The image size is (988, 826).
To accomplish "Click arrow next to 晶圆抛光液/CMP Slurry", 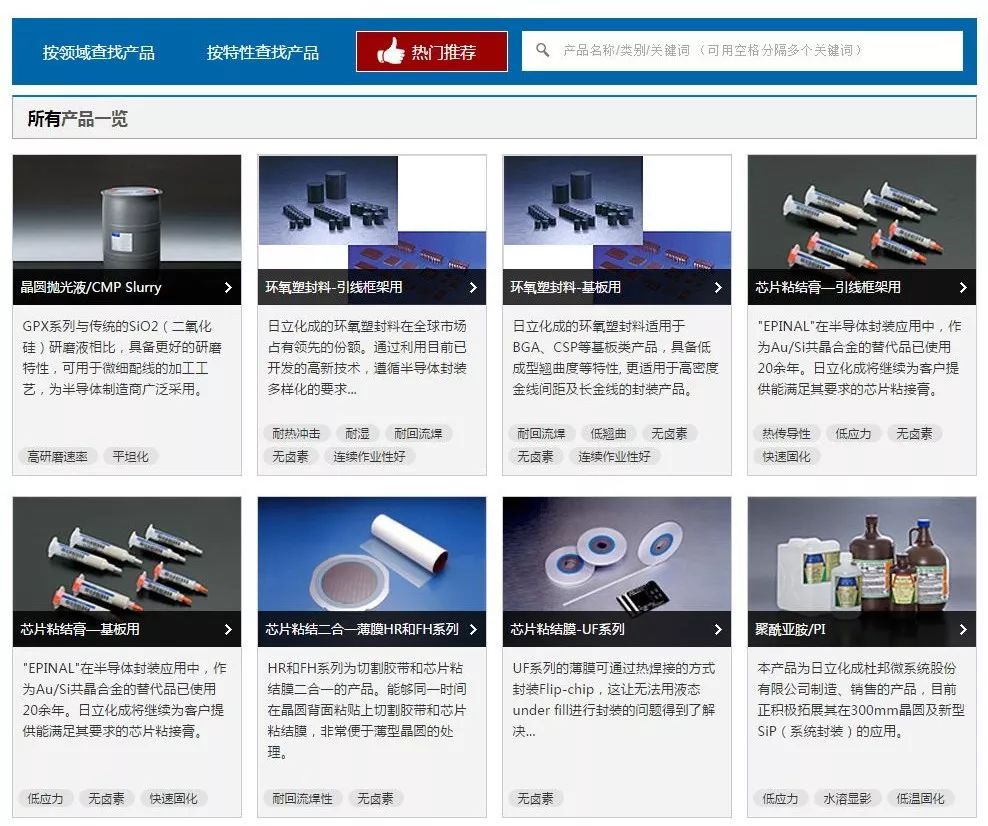I will tap(228, 287).
